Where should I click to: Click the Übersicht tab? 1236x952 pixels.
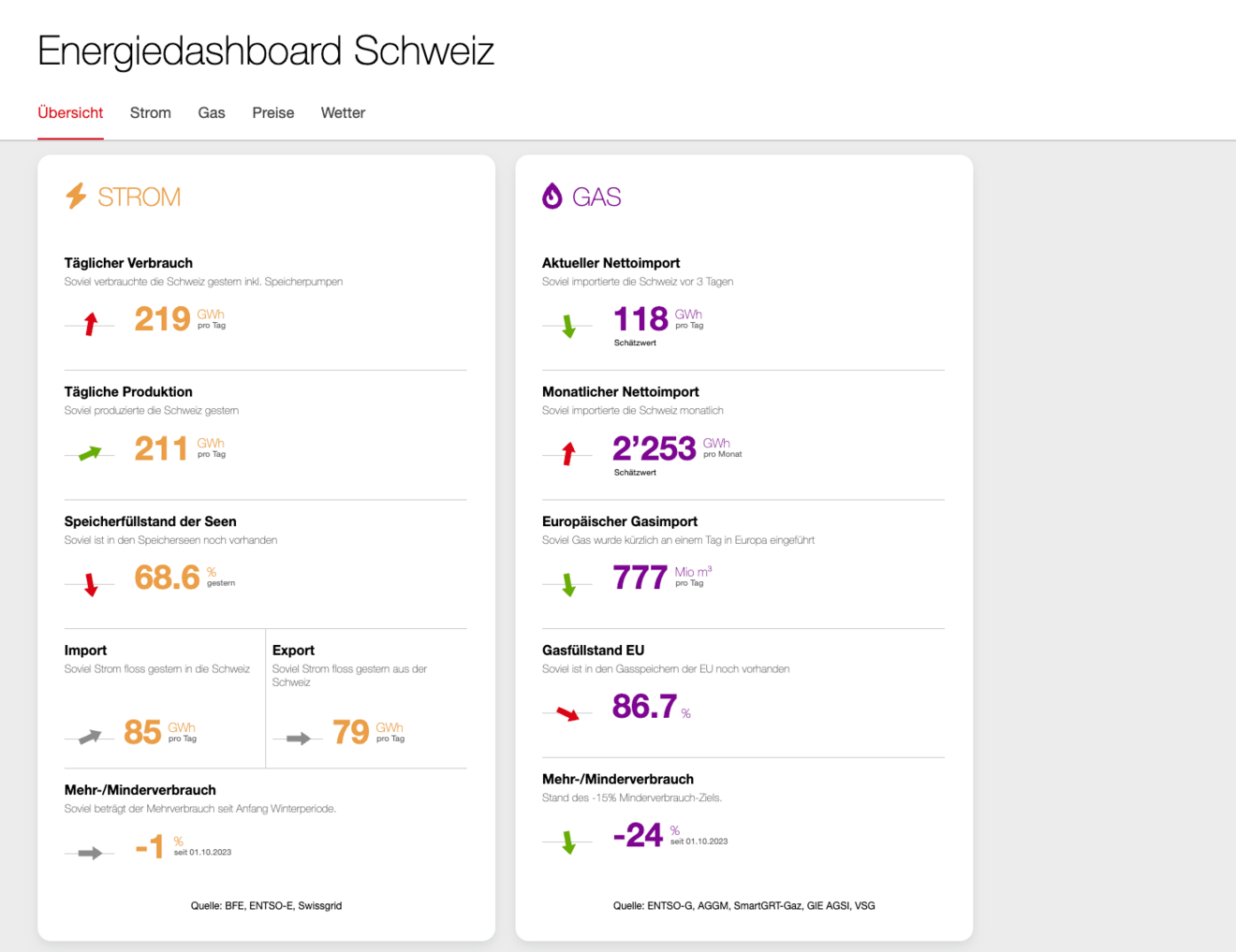click(70, 112)
